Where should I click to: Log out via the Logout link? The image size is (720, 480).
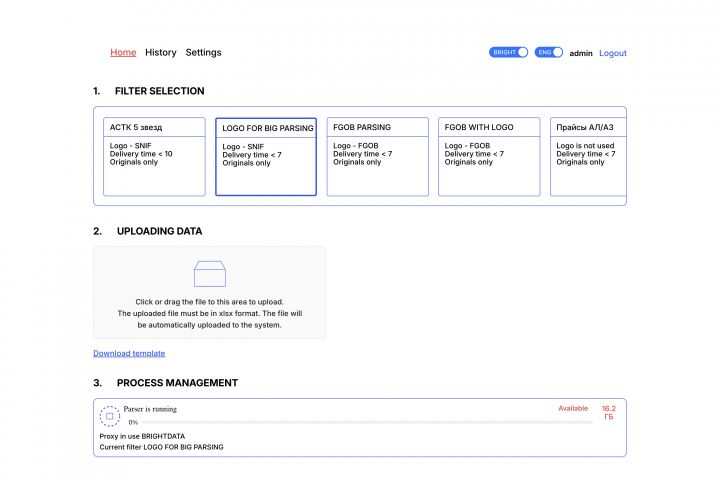pyautogui.click(x=613, y=53)
